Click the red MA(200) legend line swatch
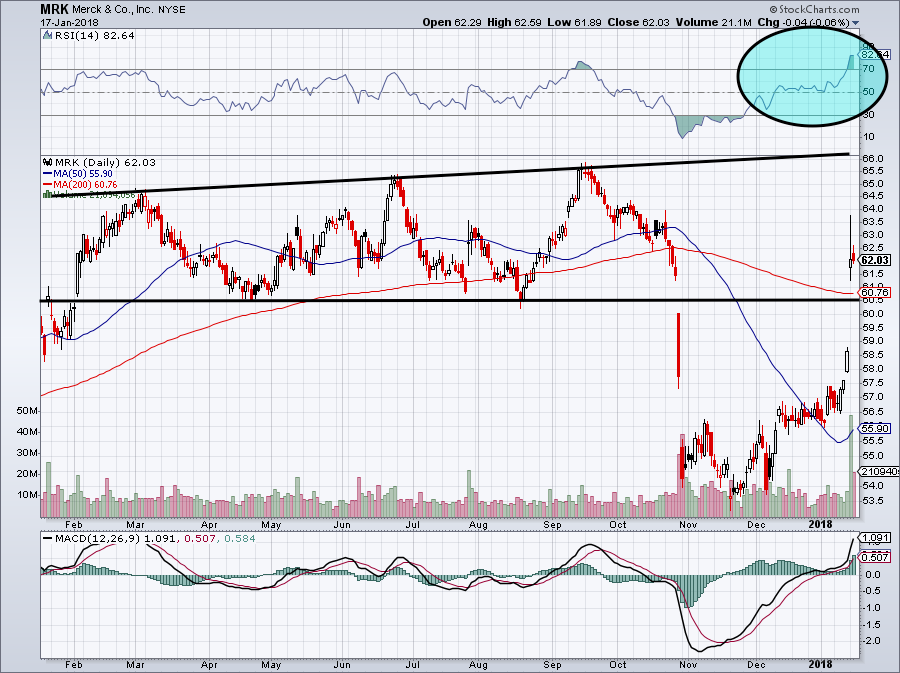The height and width of the screenshot is (673, 900). (x=47, y=184)
